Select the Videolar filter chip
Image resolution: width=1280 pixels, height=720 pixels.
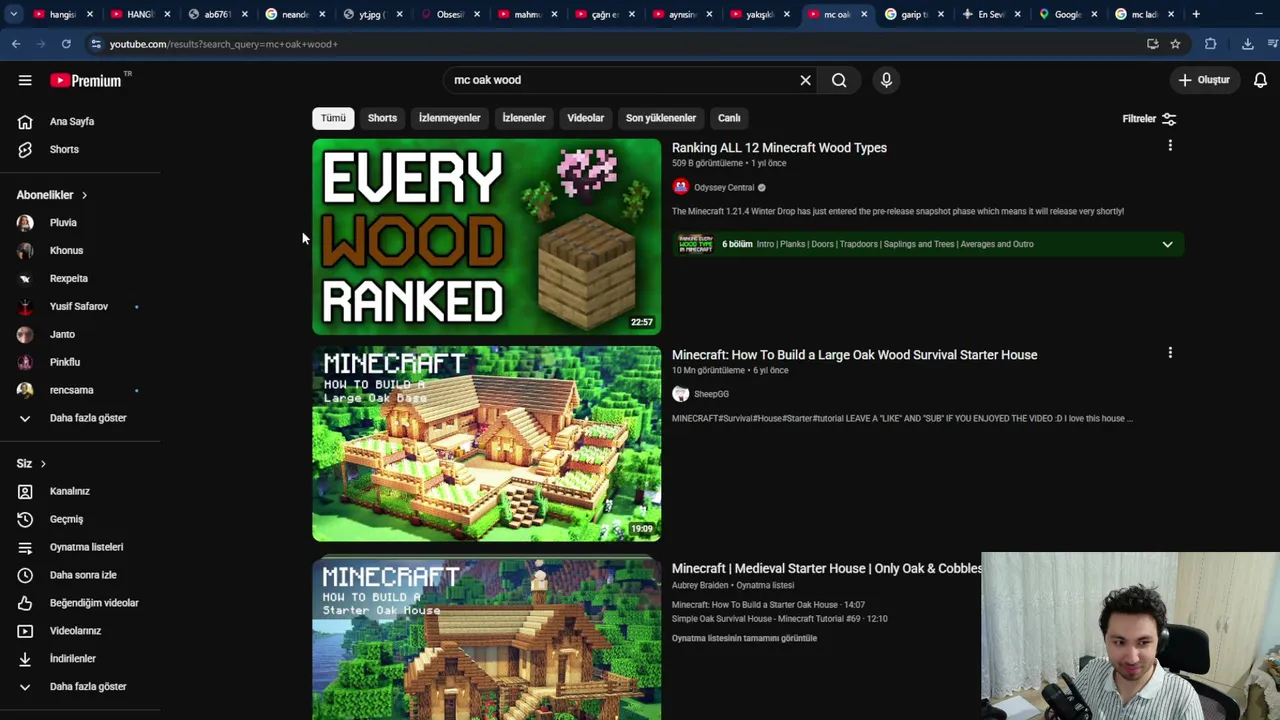click(x=585, y=118)
